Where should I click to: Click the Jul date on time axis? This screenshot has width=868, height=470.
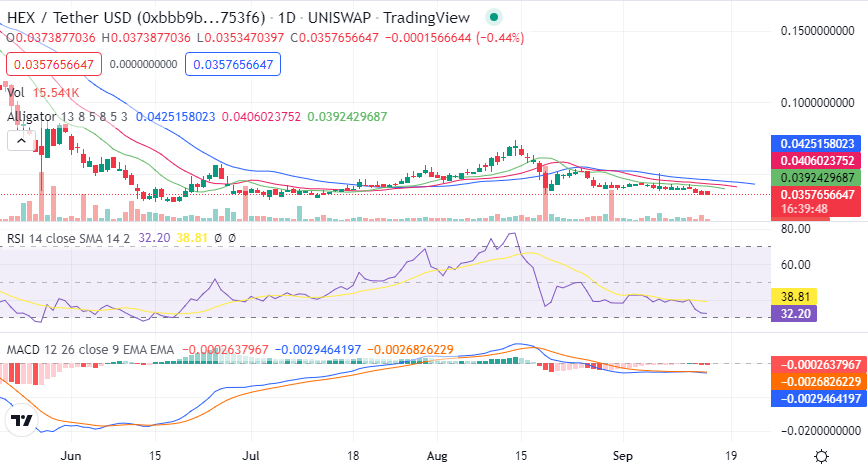coord(251,456)
